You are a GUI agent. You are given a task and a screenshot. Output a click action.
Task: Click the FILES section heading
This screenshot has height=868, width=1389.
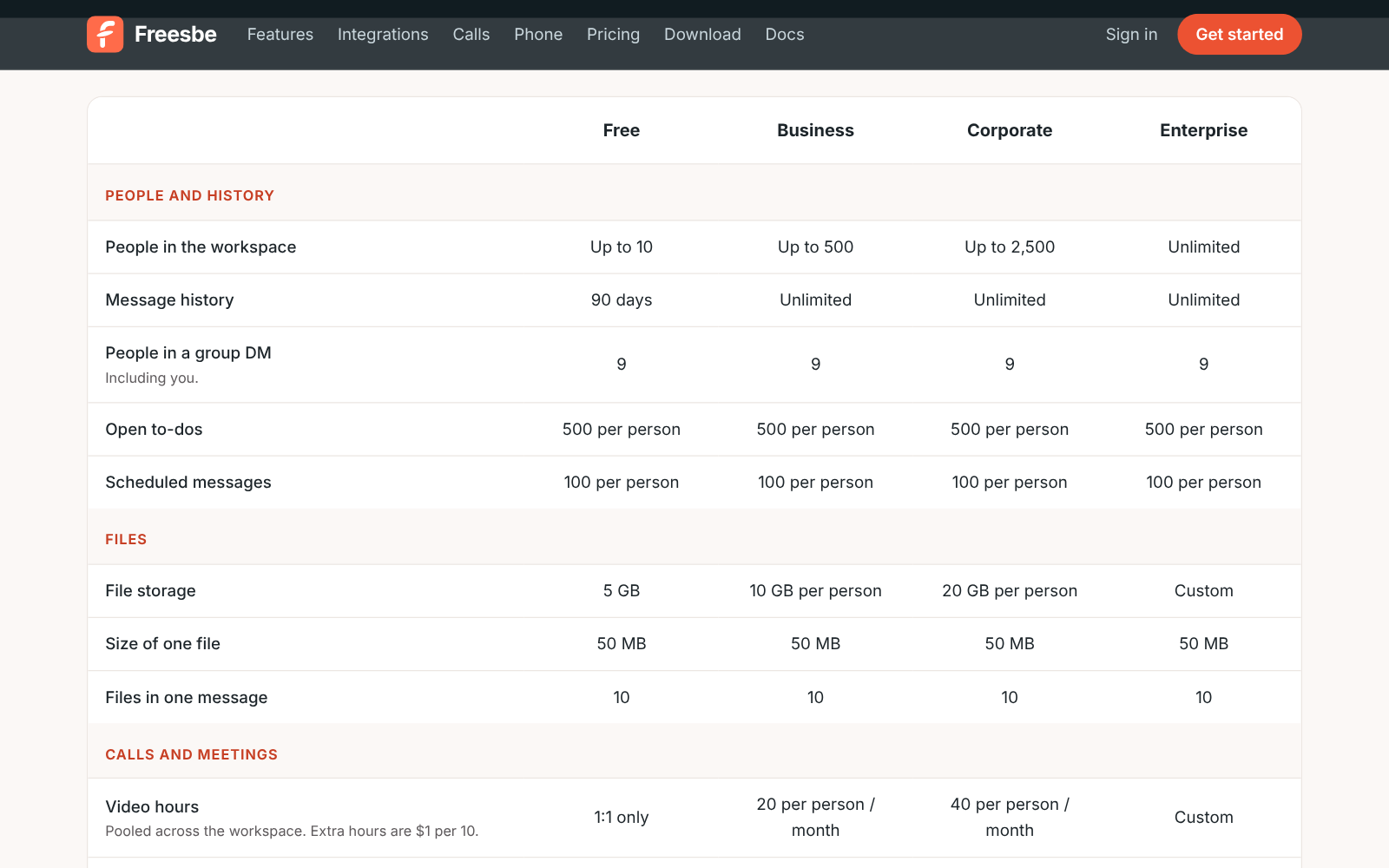tap(126, 540)
